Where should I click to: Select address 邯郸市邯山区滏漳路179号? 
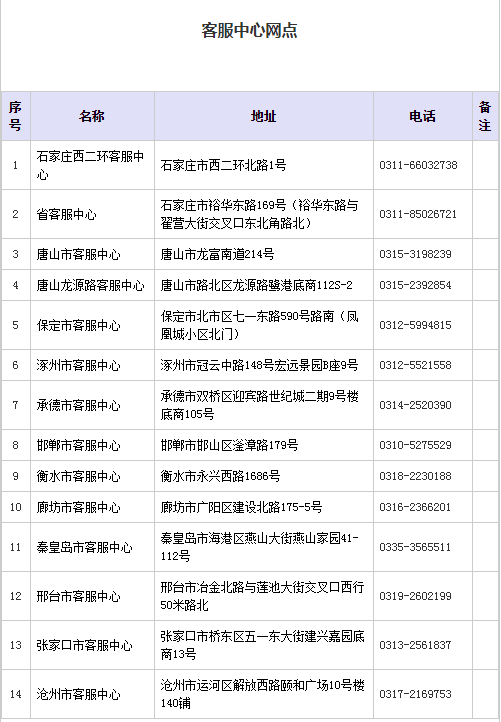229,445
